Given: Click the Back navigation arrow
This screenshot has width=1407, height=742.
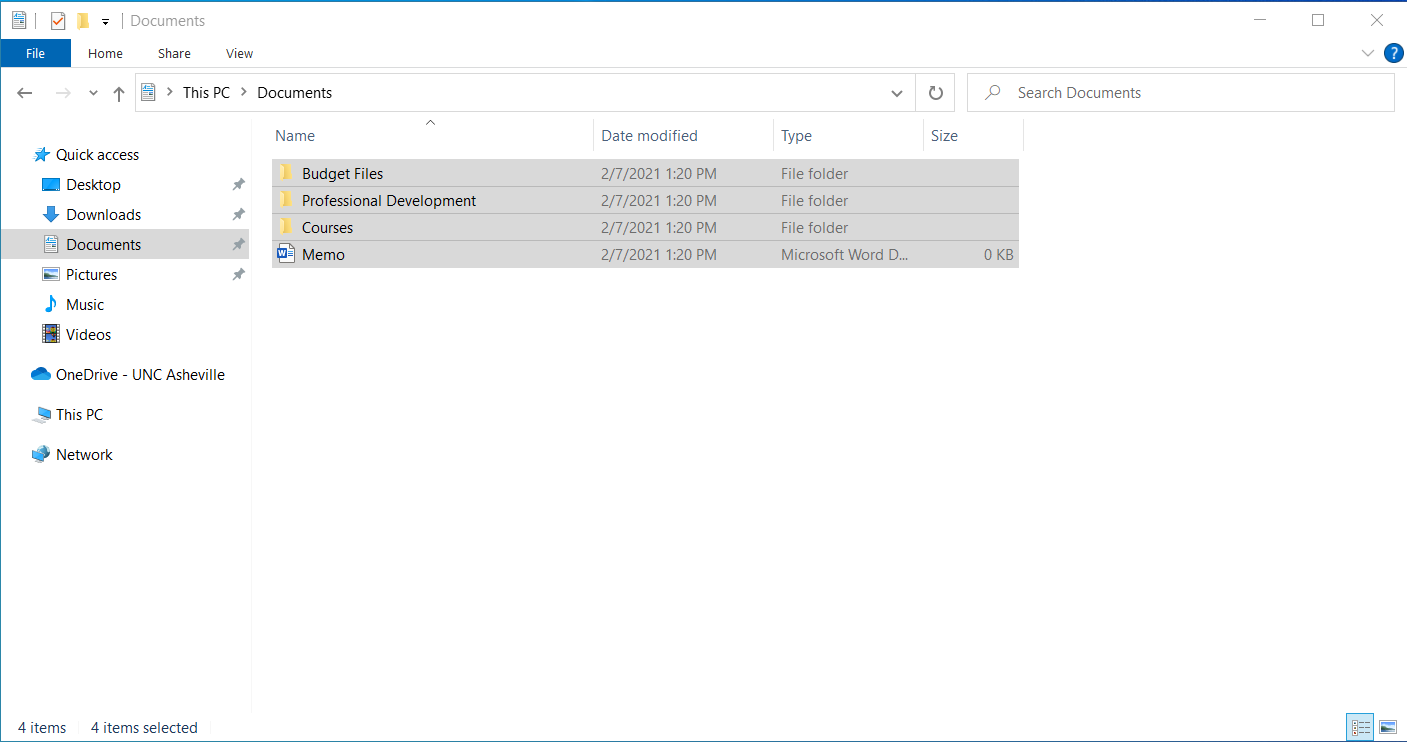Looking at the screenshot, I should [25, 93].
